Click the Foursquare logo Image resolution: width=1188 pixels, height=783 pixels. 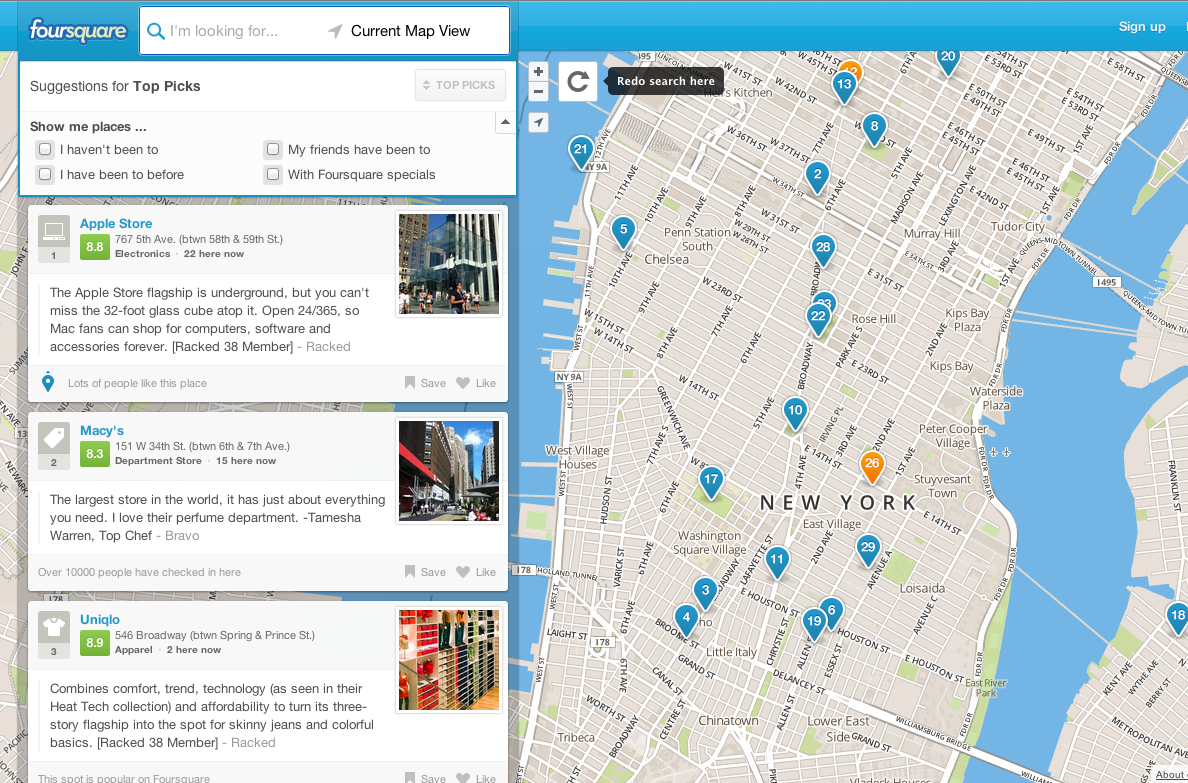(x=77, y=31)
